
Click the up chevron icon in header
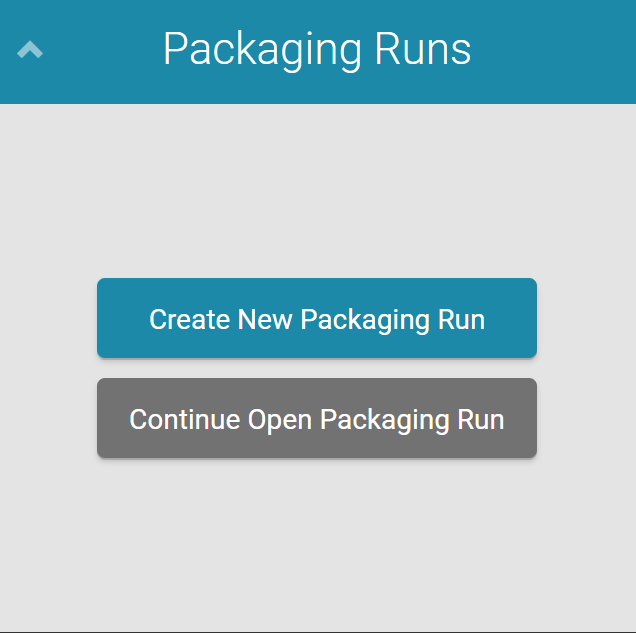[x=30, y=49]
